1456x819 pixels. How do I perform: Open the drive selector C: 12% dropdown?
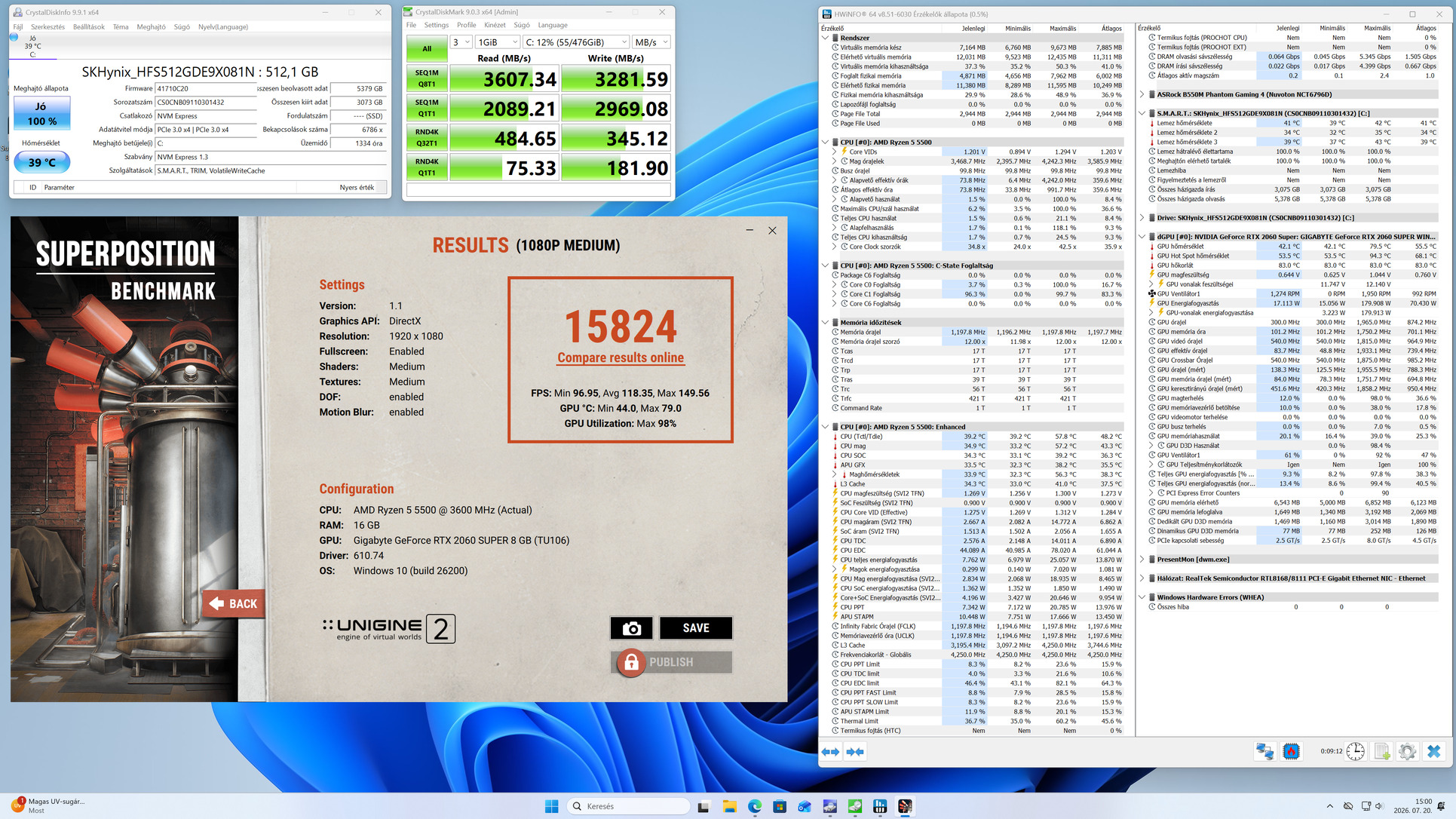pyautogui.click(x=576, y=42)
